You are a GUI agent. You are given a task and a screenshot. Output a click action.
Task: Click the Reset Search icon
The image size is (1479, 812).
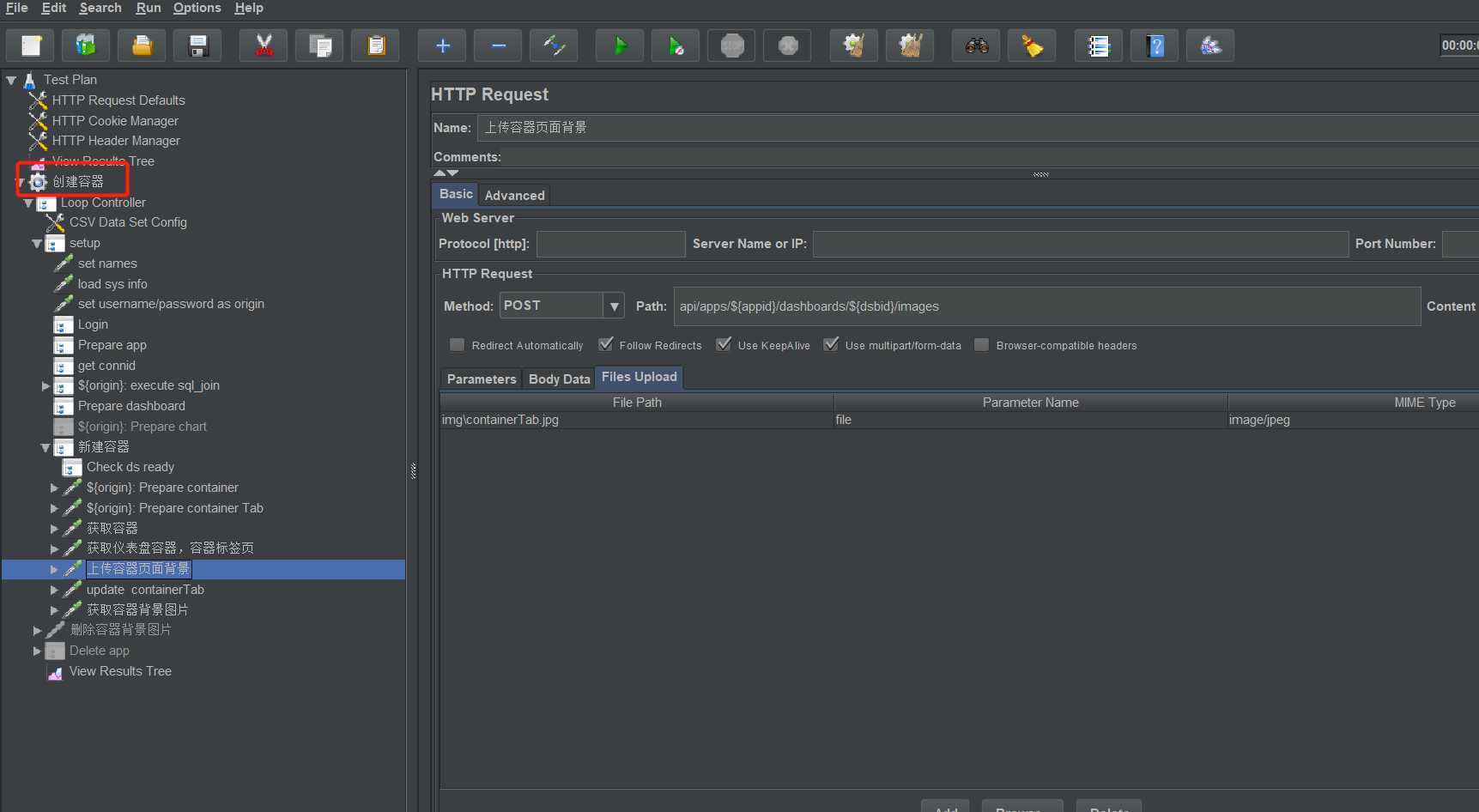click(x=1033, y=45)
